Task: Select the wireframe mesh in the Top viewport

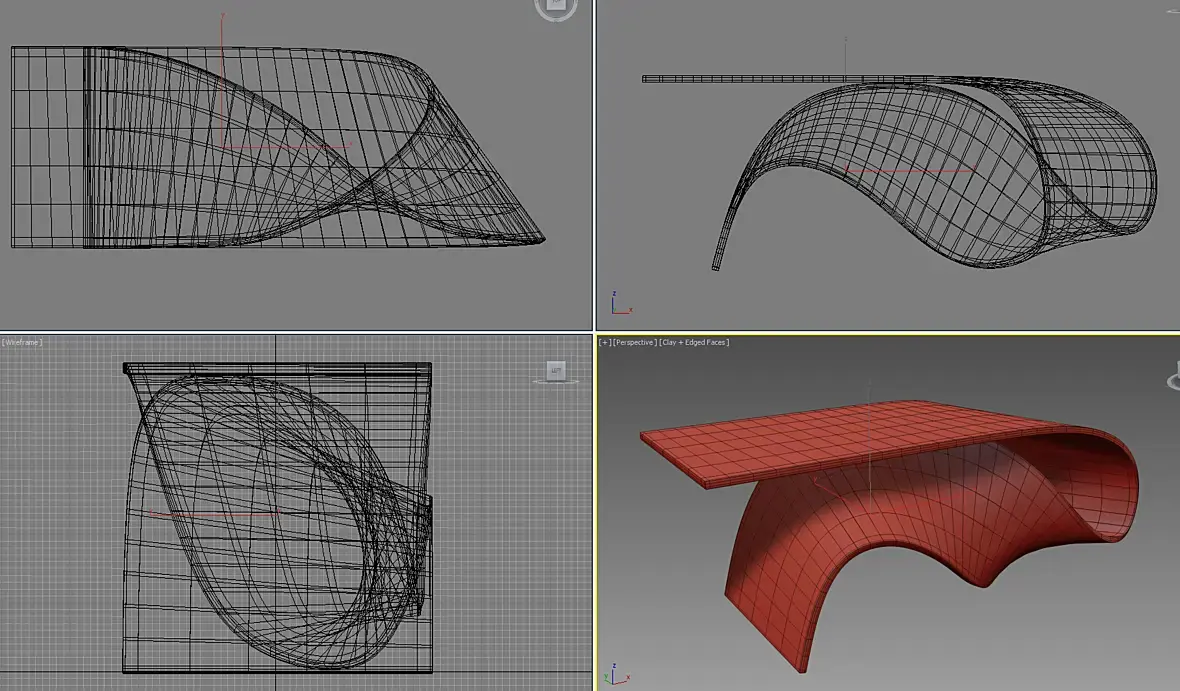Action: 278,147
